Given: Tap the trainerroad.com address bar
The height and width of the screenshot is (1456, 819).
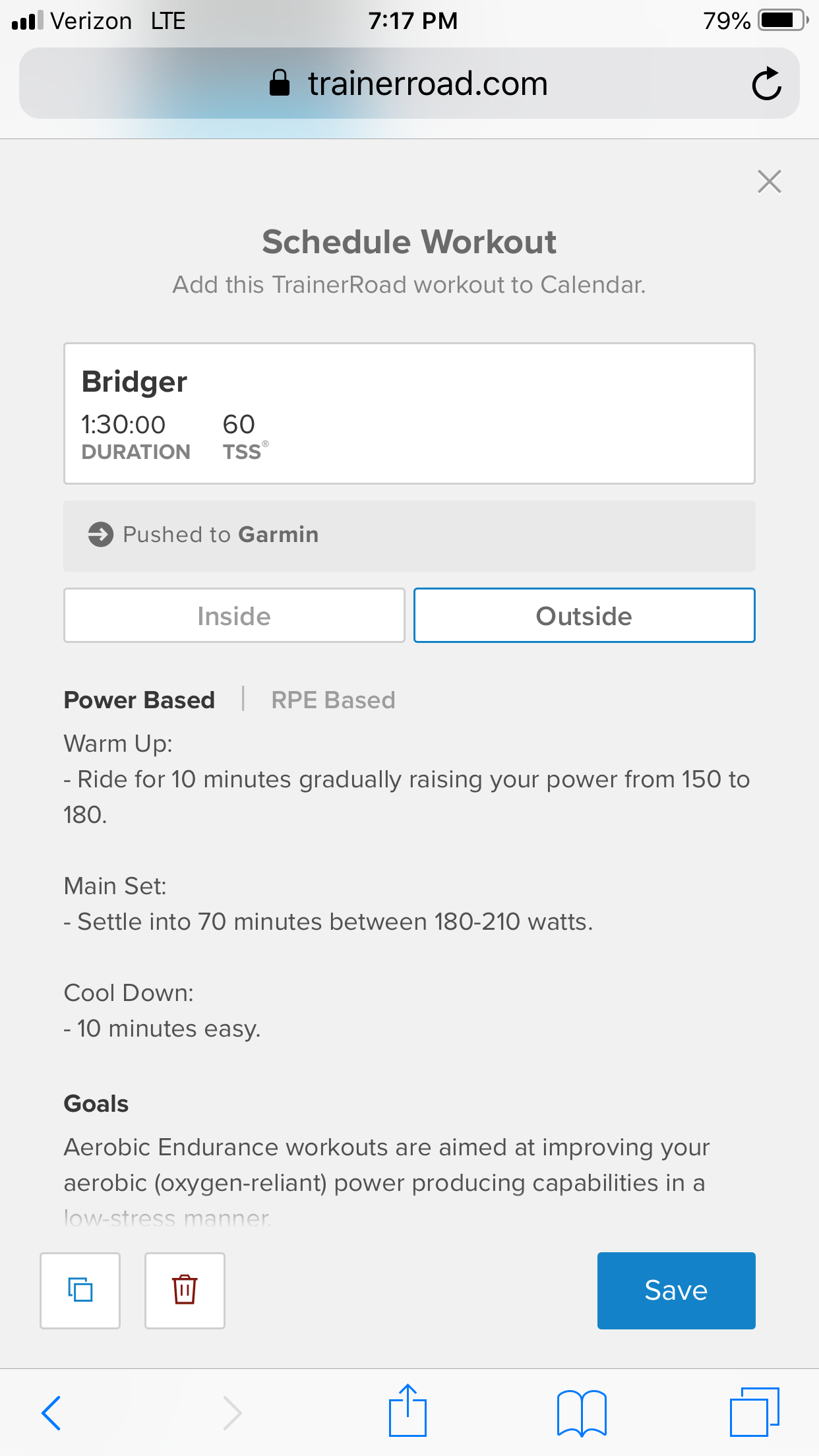Looking at the screenshot, I should 409,83.
